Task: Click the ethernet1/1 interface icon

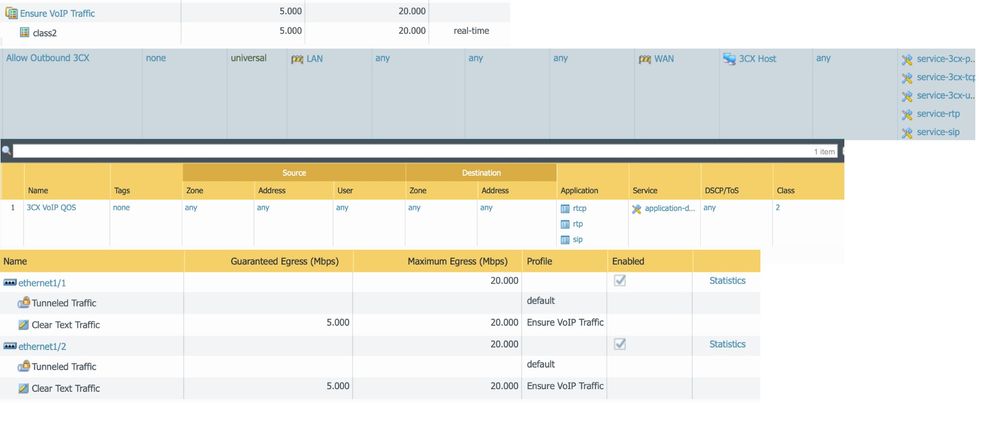Action: pos(10,282)
